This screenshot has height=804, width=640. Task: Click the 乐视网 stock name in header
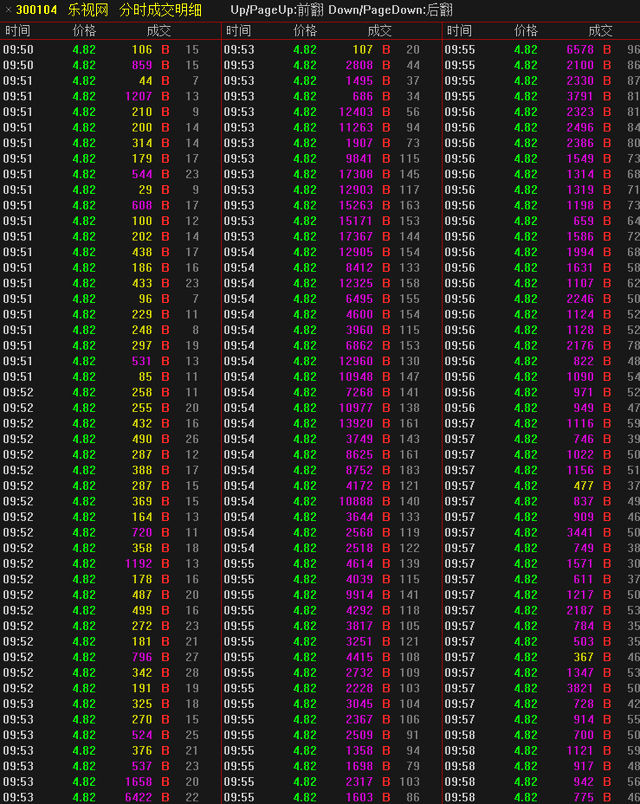pyautogui.click(x=87, y=10)
